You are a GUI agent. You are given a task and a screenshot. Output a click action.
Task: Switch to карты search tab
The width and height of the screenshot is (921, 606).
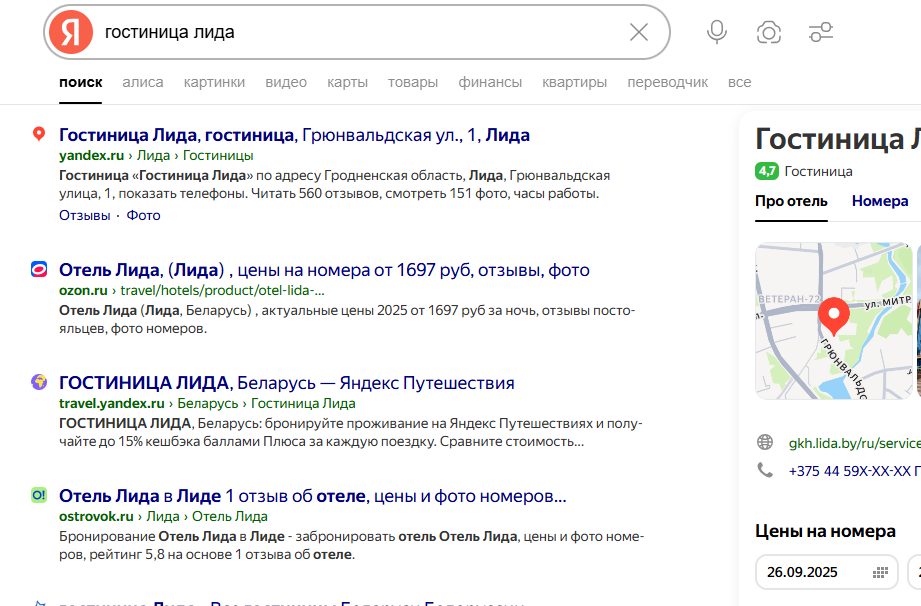pyautogui.click(x=347, y=82)
